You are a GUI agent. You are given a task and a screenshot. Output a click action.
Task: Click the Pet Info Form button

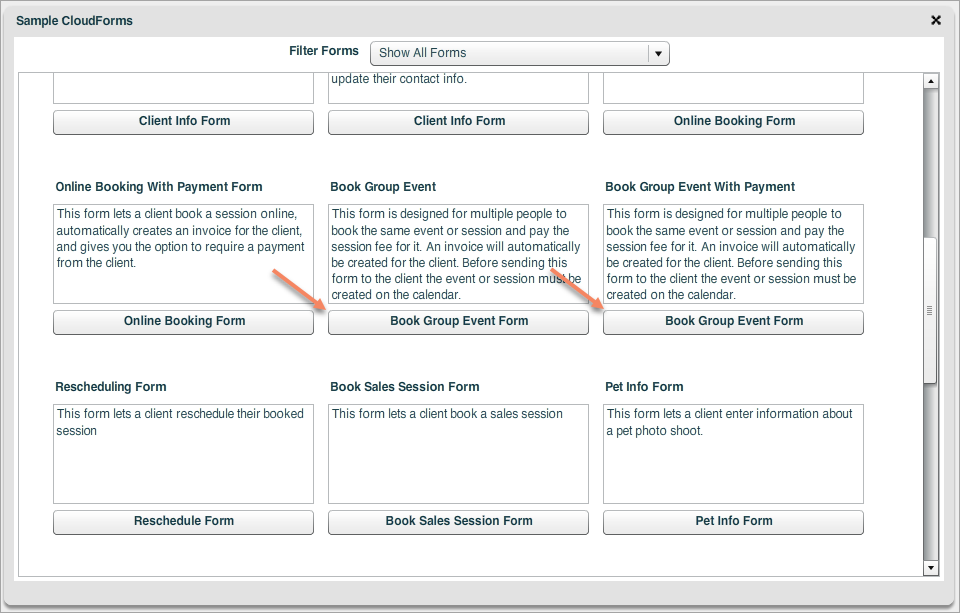click(733, 522)
